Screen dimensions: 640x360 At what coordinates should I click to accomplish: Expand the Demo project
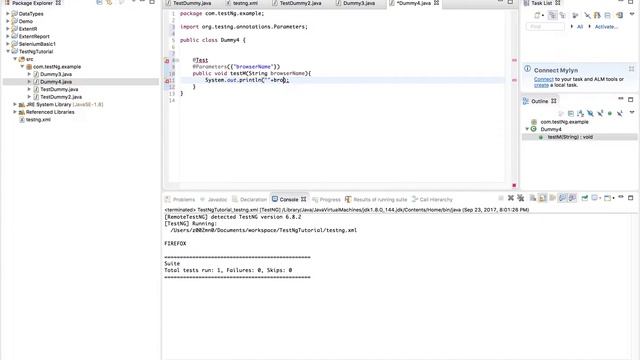pos(7,21)
